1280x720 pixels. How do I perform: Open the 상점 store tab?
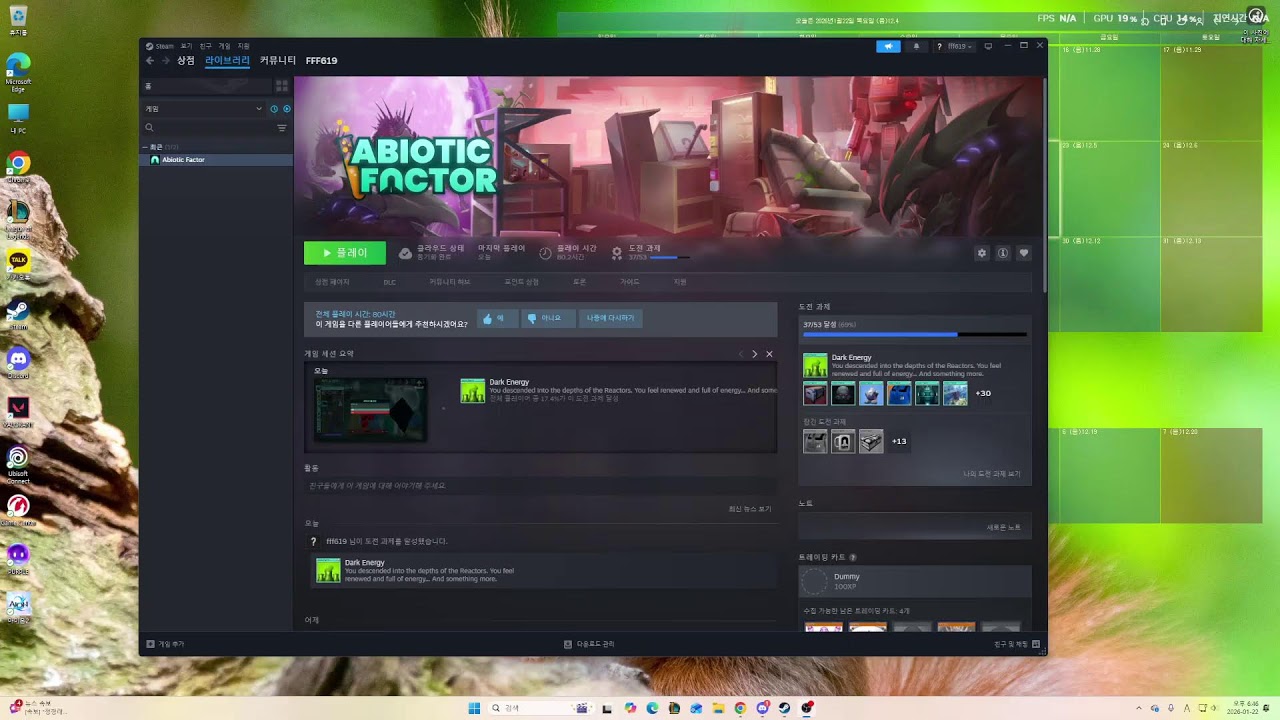(186, 61)
